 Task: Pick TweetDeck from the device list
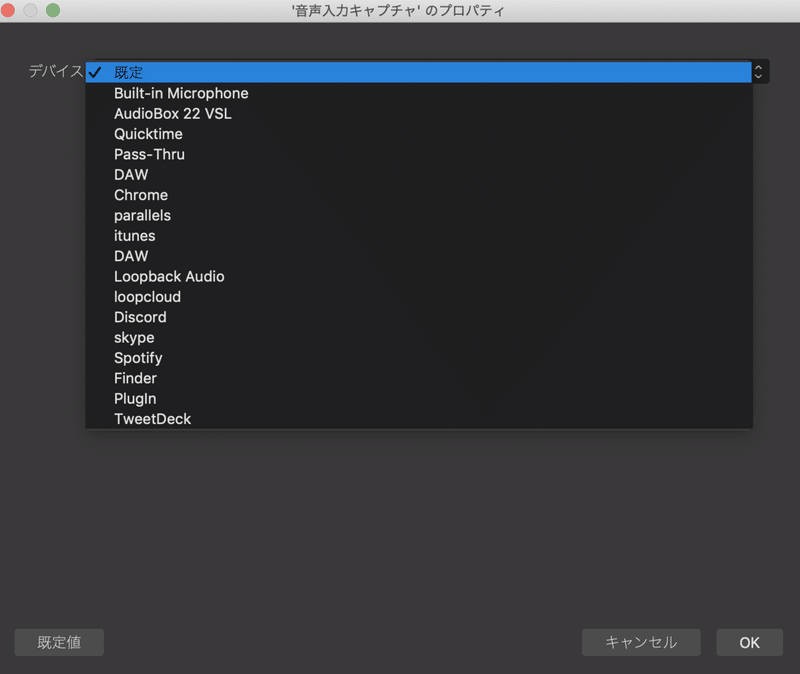[418, 419]
